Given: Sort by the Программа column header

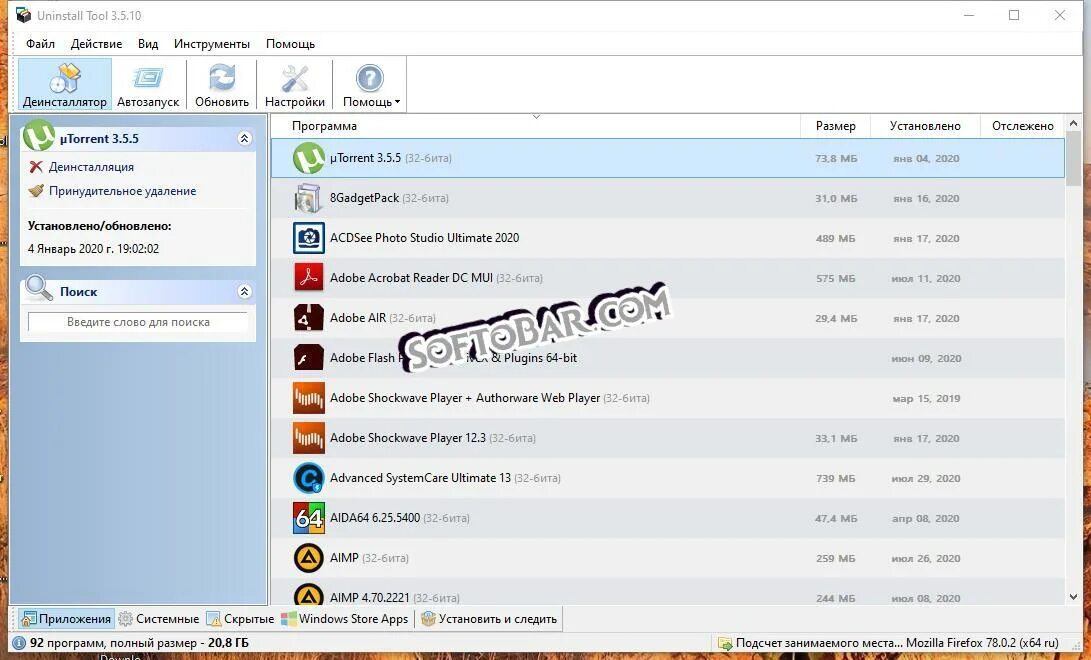Looking at the screenshot, I should (324, 126).
